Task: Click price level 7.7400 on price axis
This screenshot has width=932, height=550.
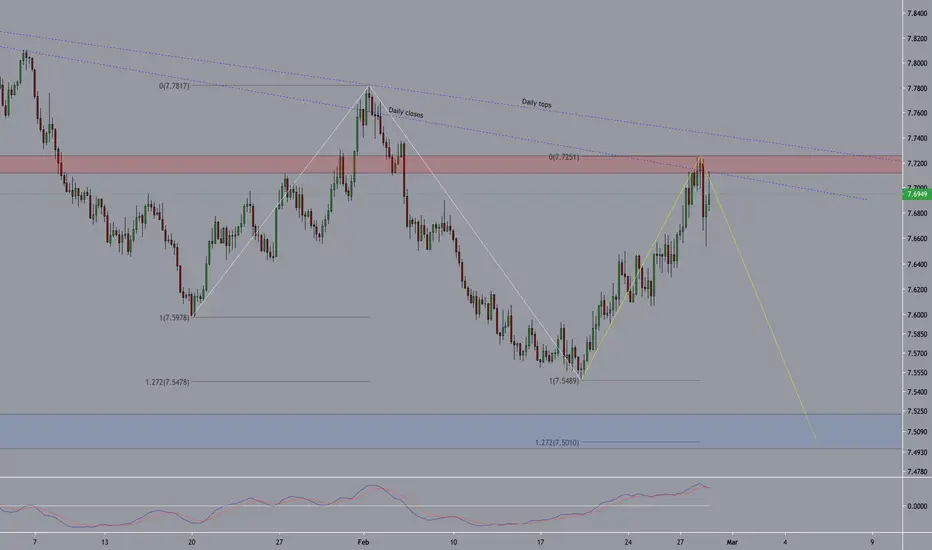Action: 917,139
